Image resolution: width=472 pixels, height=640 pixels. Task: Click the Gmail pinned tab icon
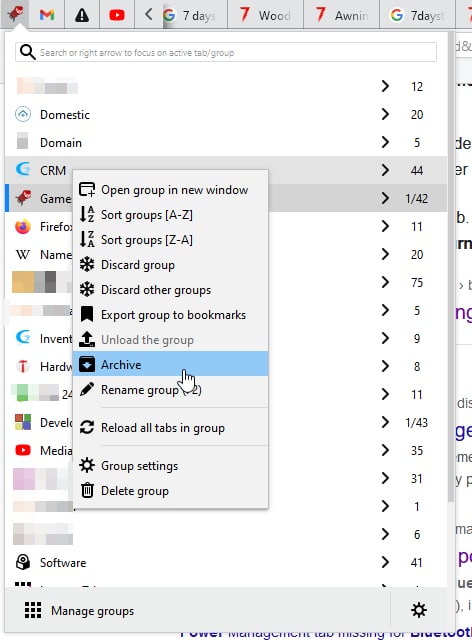pos(47,15)
